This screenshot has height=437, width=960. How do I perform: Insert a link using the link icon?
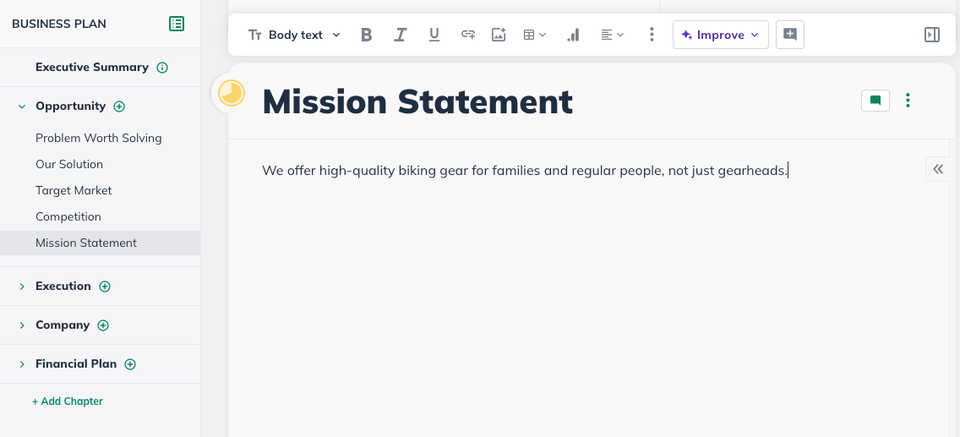pos(468,35)
